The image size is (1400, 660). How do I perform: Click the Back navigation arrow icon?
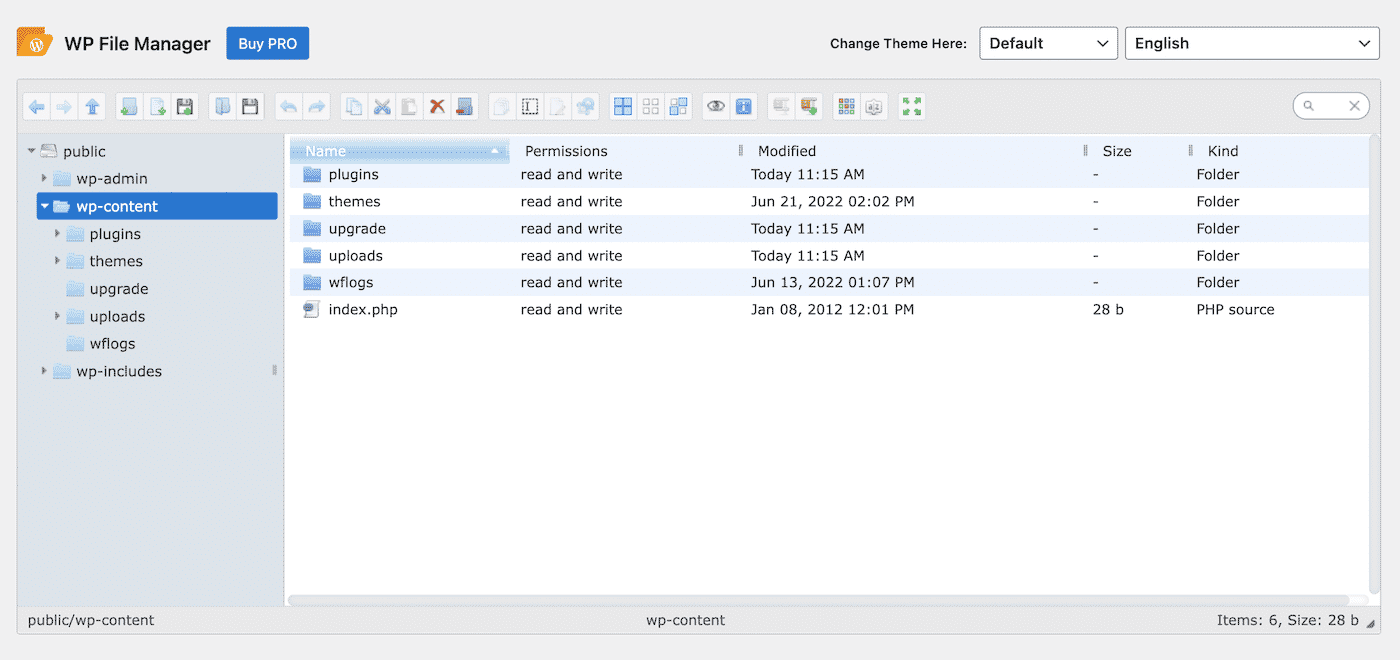[37, 106]
